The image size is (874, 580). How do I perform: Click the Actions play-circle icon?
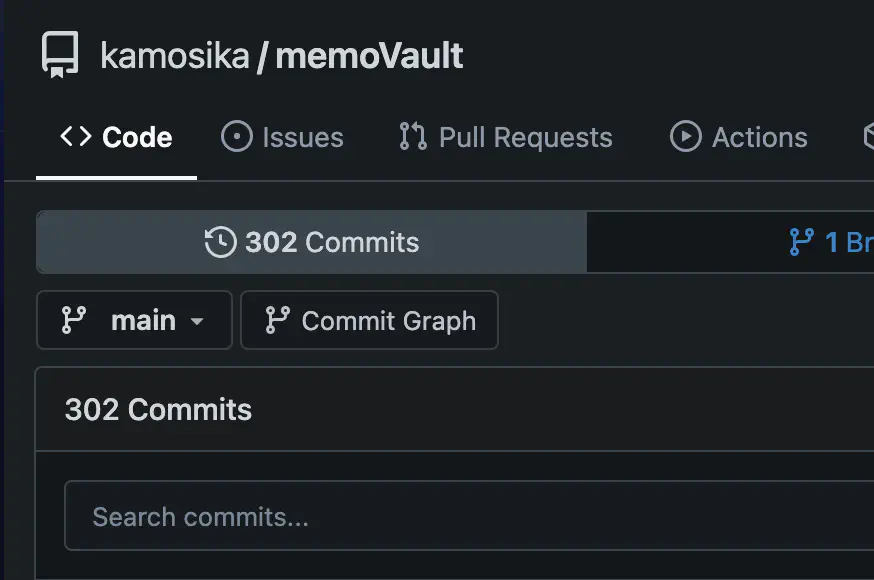point(685,137)
